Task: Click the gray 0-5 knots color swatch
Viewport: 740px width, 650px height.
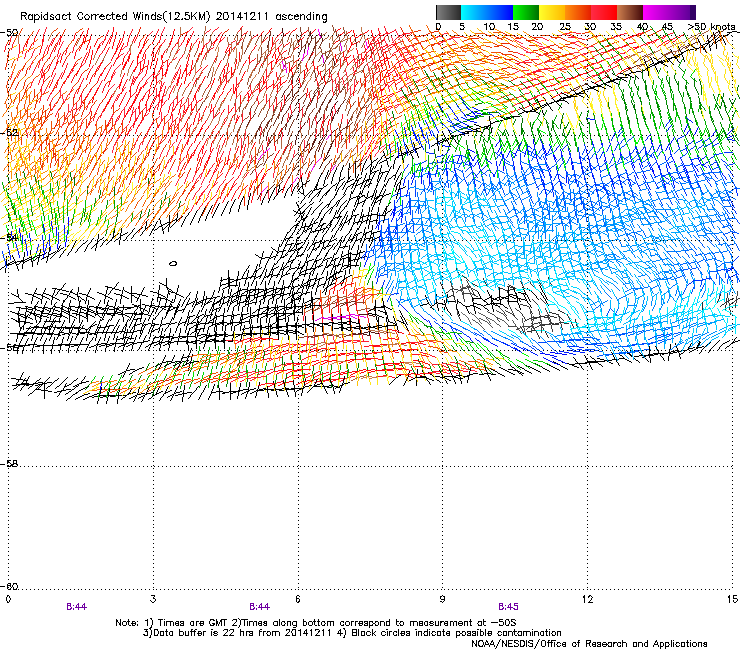Action: tap(448, 12)
